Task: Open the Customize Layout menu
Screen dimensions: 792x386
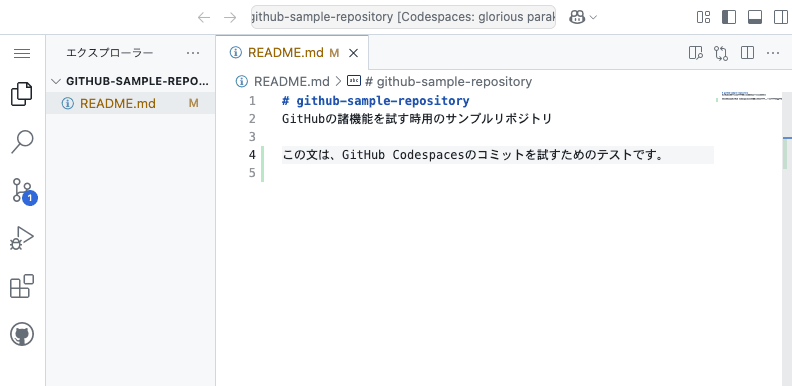Action: coord(703,17)
